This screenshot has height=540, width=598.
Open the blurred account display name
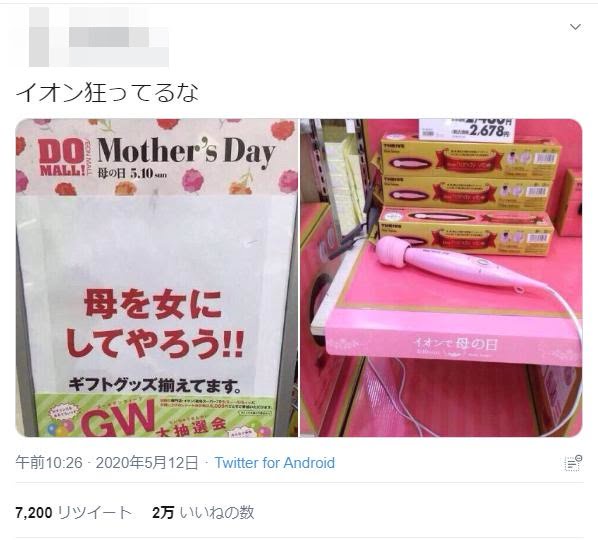[119, 37]
